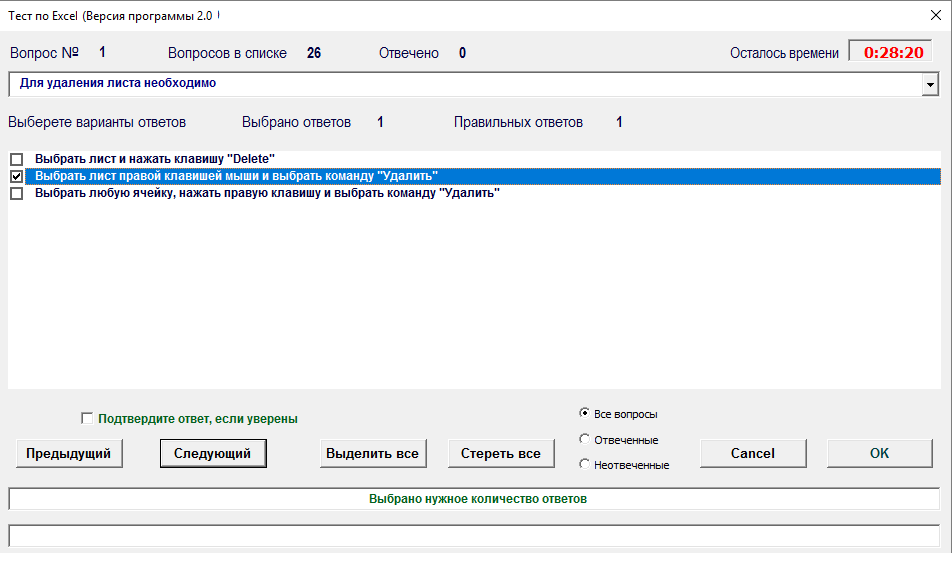Cancel the test dialog

753,453
